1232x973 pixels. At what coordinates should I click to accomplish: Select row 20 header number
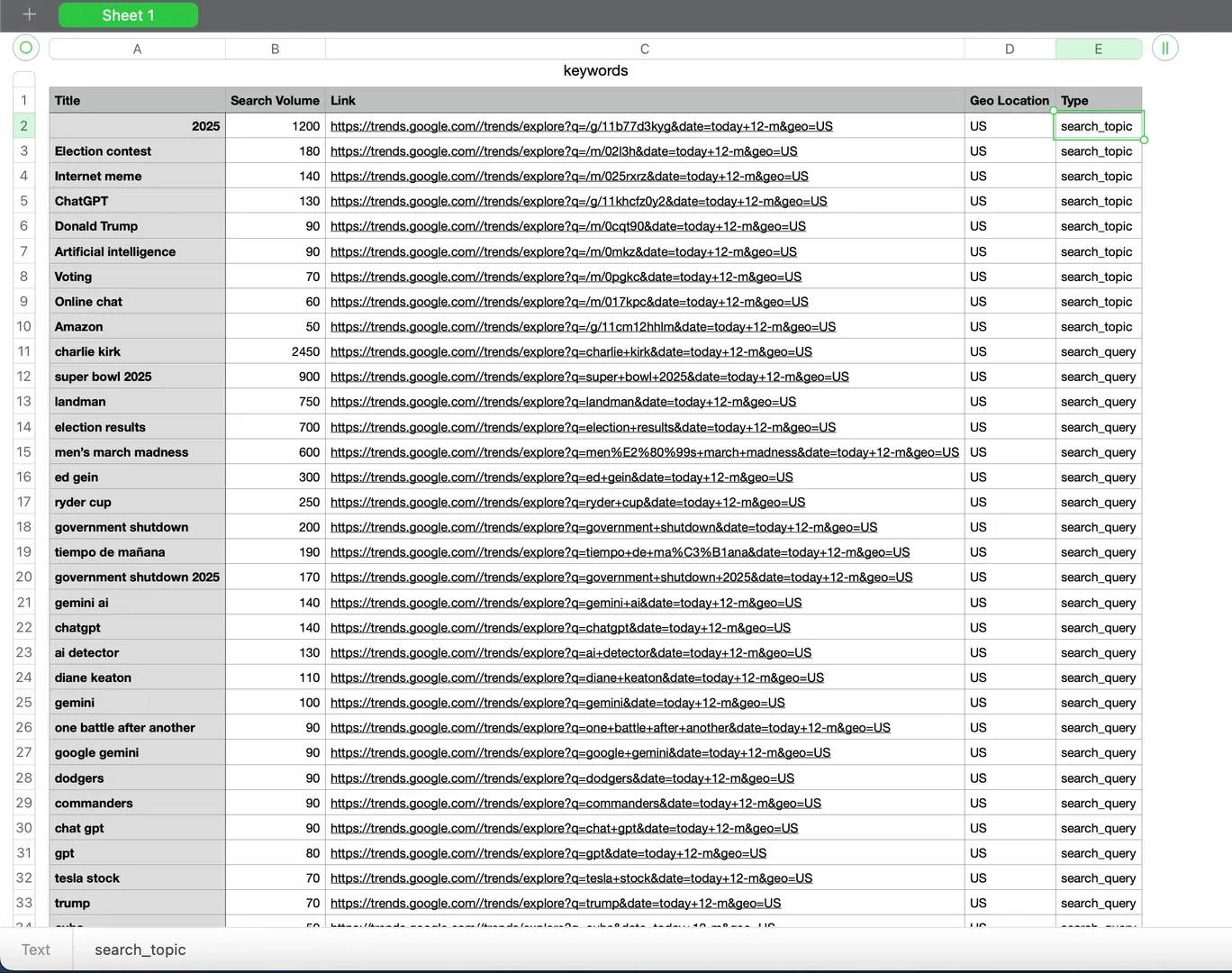[24, 577]
